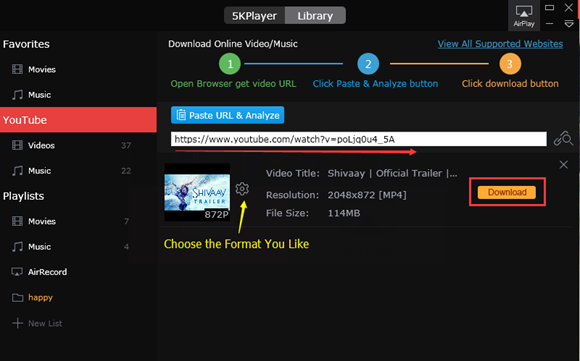This screenshot has height=361, width=580.
Task: Click the analyze link magnifier icon
Action: coord(563,139)
